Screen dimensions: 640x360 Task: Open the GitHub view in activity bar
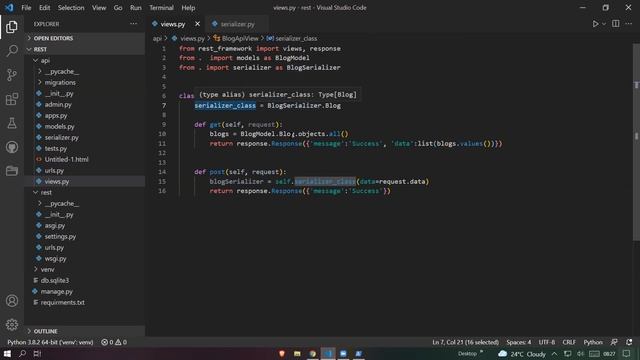[x=12, y=147]
